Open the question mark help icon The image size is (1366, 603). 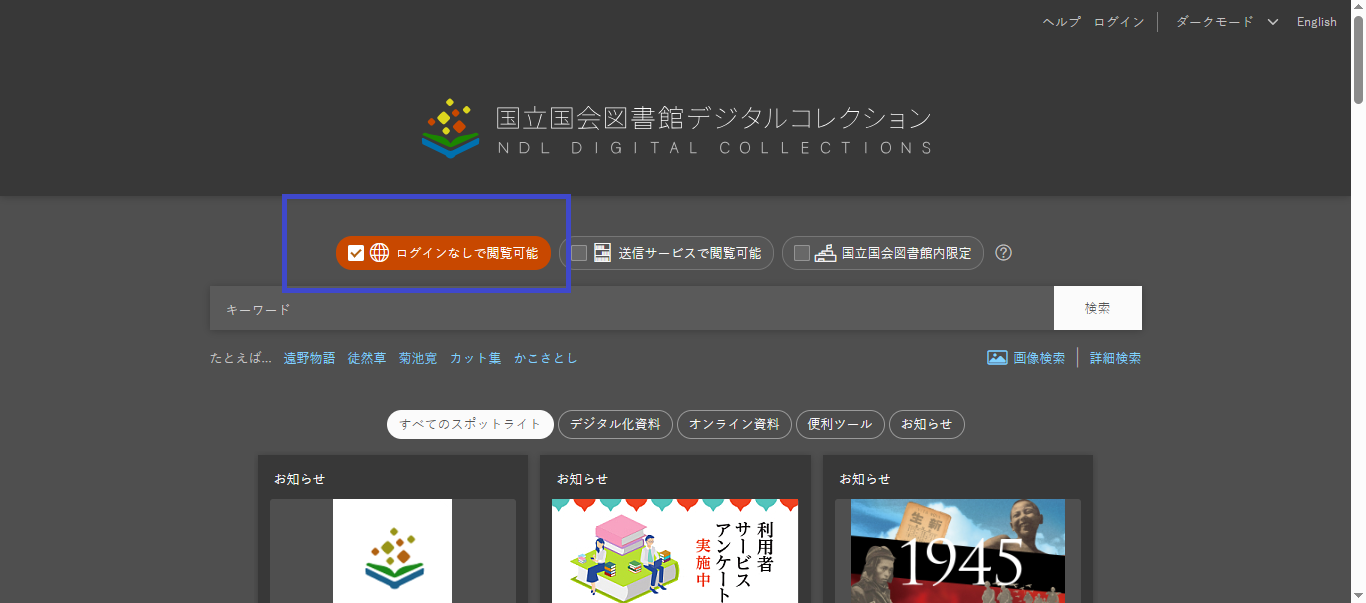click(1004, 253)
